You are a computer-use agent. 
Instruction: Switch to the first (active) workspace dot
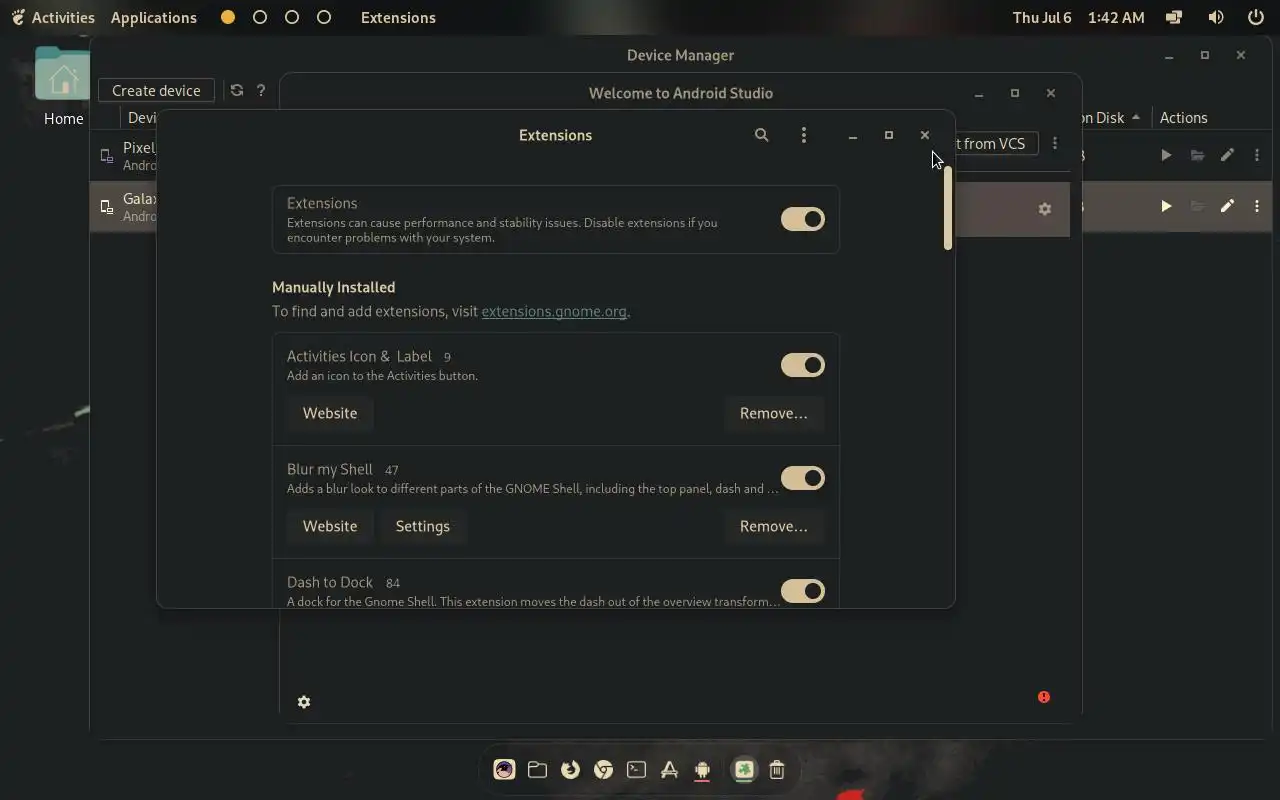(228, 17)
